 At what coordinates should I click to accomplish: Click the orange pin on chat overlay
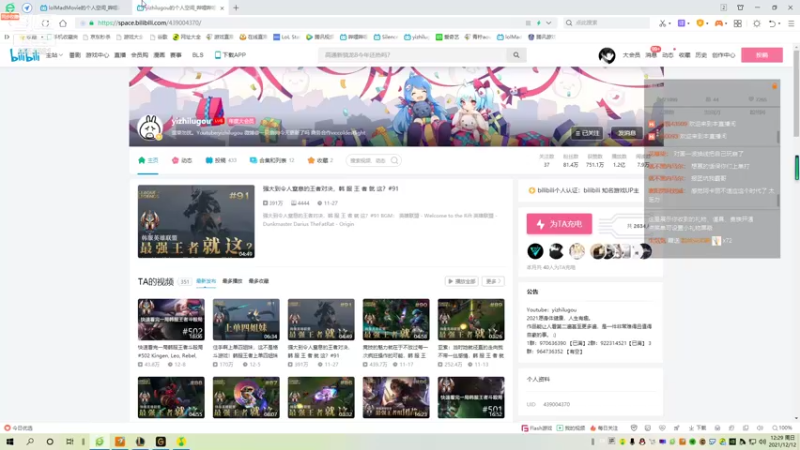tap(774, 86)
